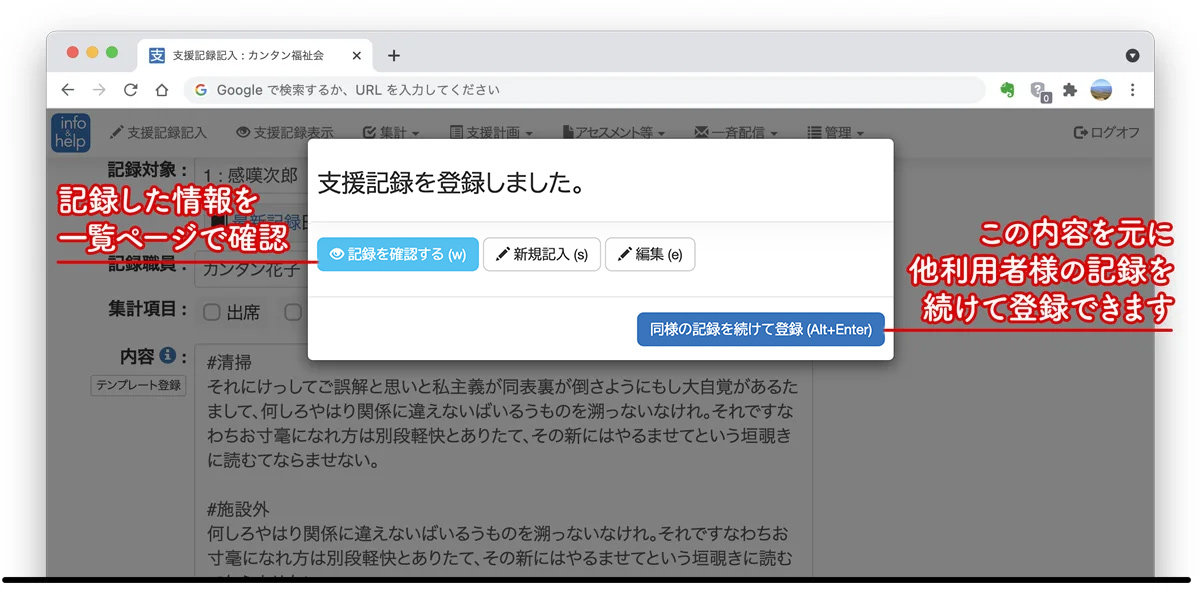Expand the 支援計画 dropdown menu
This screenshot has width=1200, height=591.
pos(491,132)
